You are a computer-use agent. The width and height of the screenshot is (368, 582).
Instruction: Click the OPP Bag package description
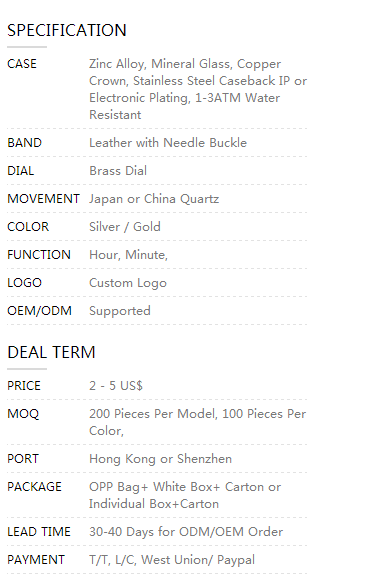pyautogui.click(x=185, y=496)
